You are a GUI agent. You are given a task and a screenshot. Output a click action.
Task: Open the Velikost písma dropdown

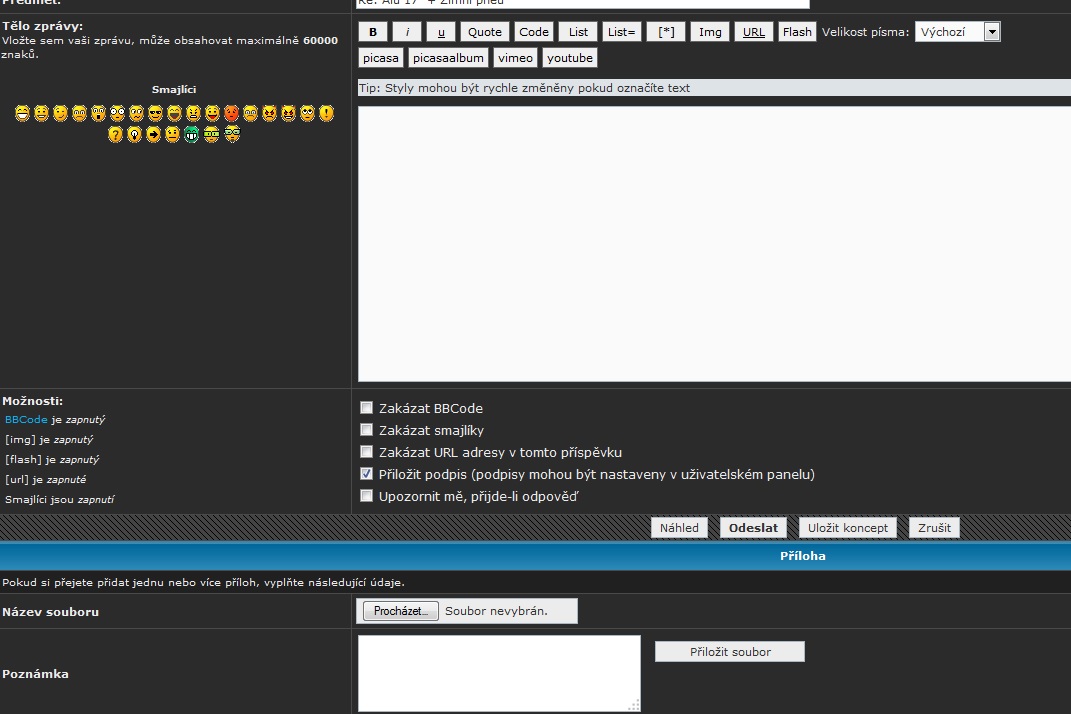click(x=957, y=32)
